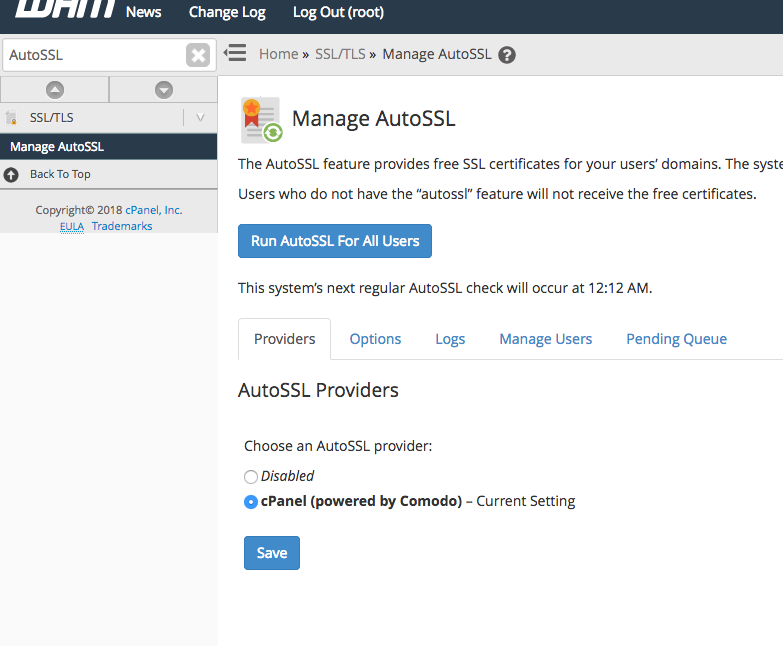783x646 pixels.
Task: Focus the AutoSSL search input field
Action: tap(94, 56)
